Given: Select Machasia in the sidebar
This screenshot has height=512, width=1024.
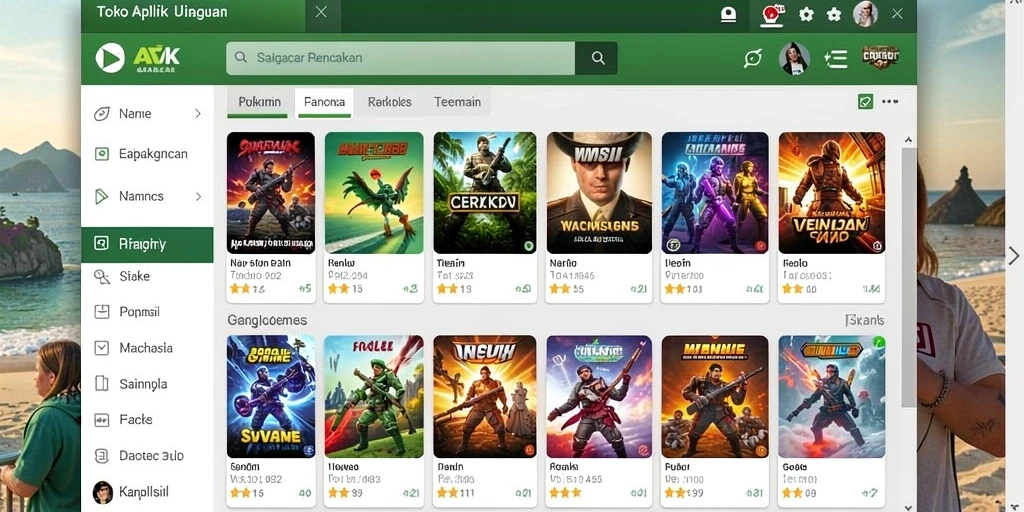Looking at the screenshot, I should [148, 348].
